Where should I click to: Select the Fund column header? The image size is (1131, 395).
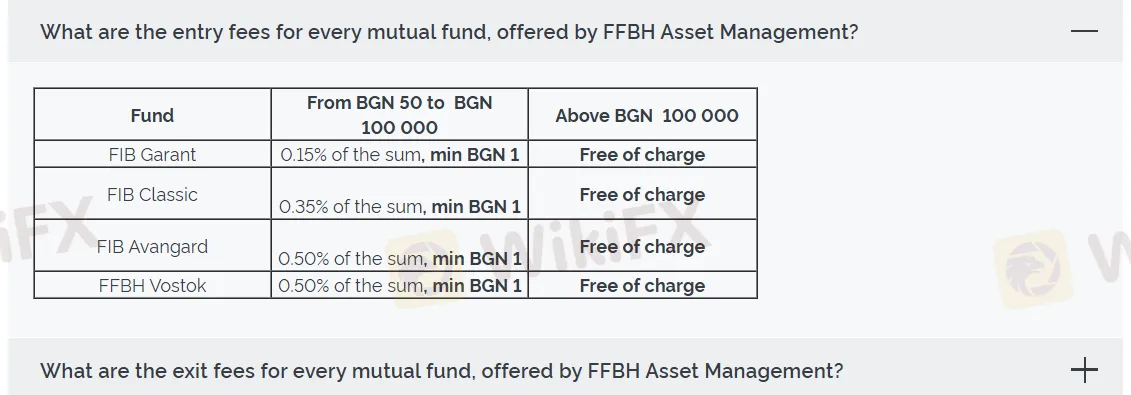pyautogui.click(x=152, y=115)
